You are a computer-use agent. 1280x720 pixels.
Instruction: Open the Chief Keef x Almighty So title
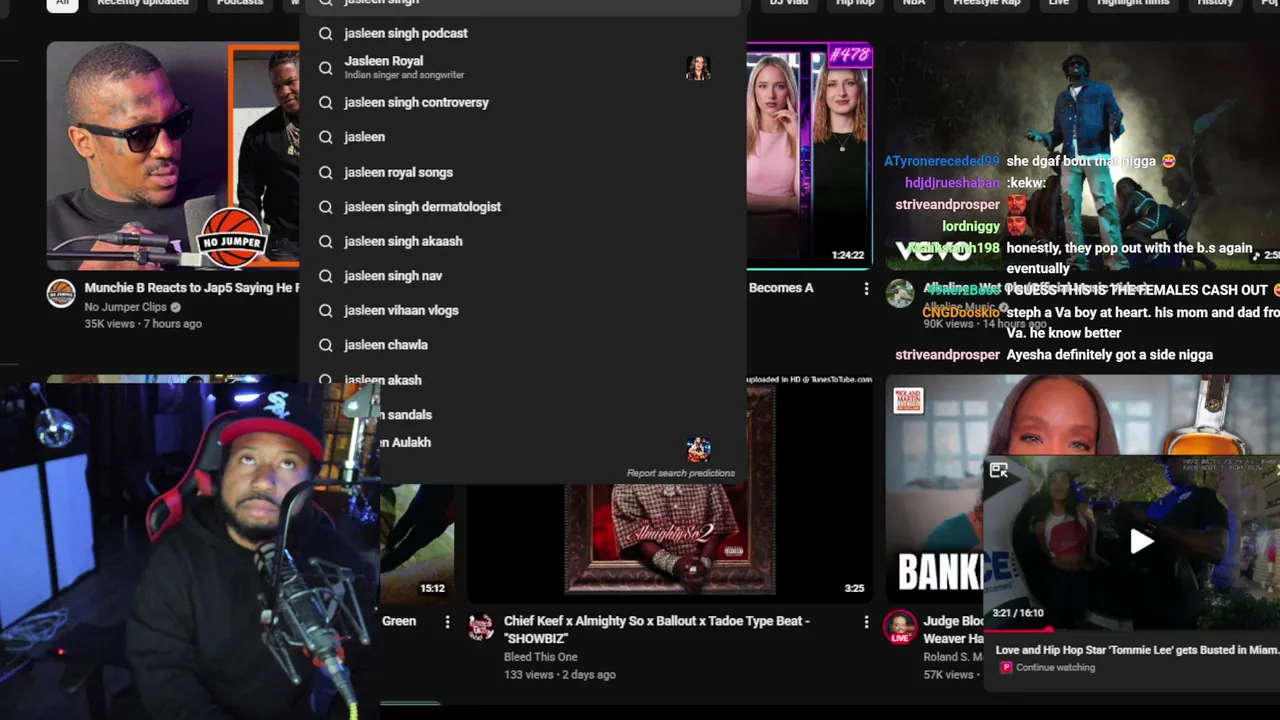[656, 630]
